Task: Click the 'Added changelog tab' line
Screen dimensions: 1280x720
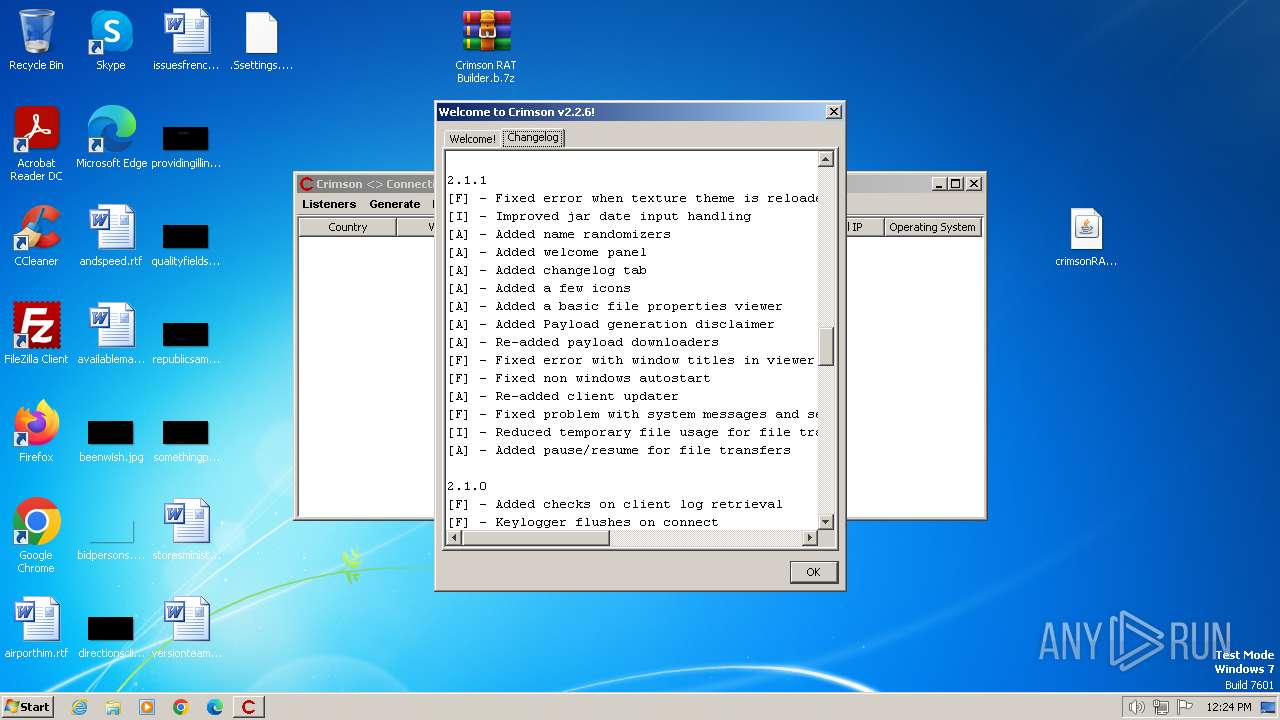Action: pos(547,270)
